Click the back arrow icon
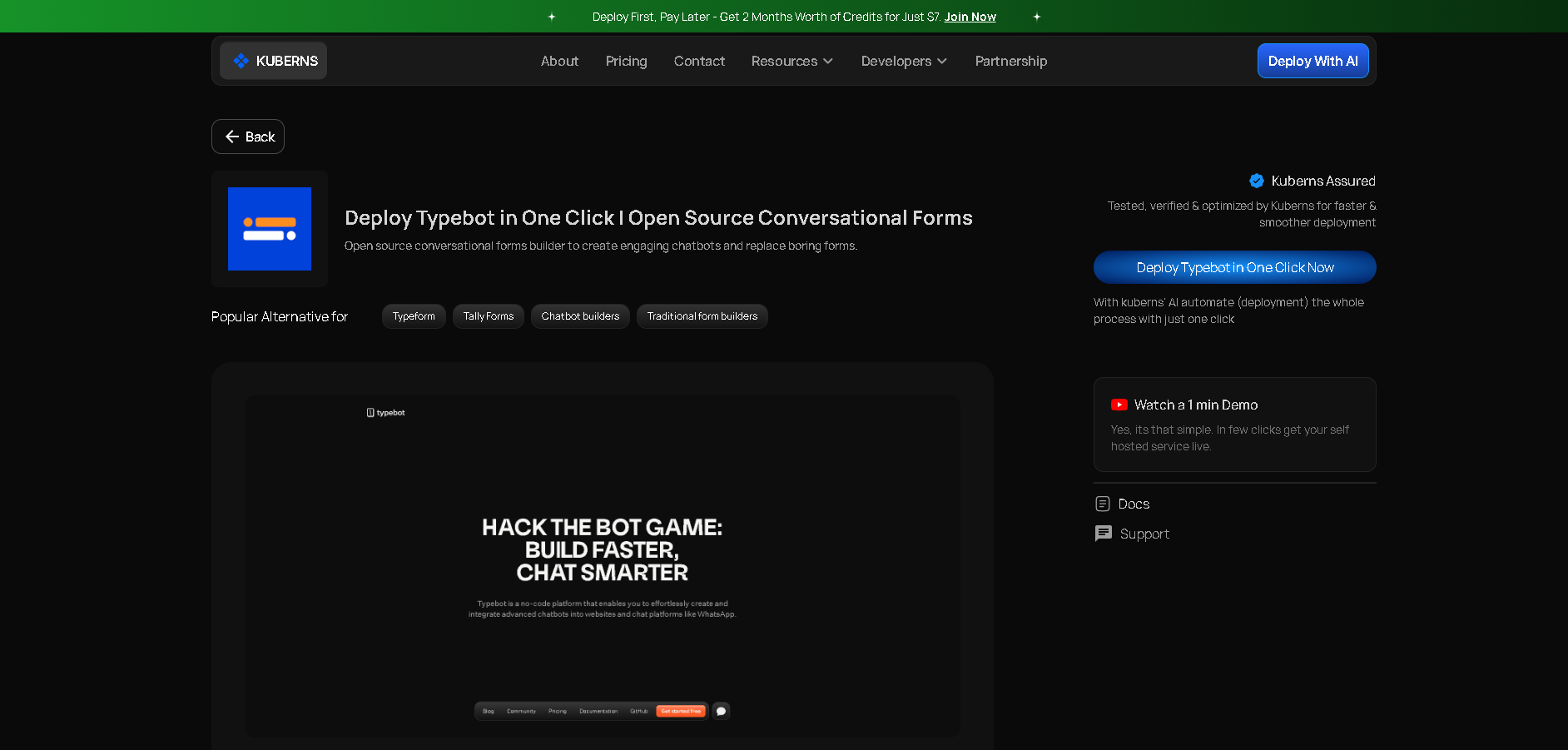The image size is (1568, 750). (232, 137)
